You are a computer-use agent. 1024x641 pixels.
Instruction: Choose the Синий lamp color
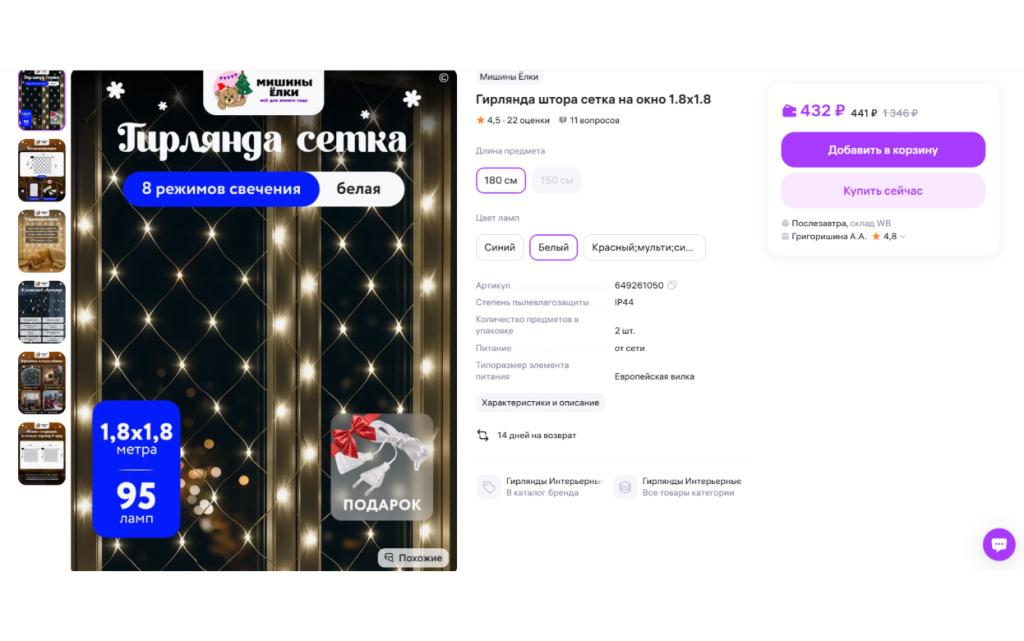click(500, 247)
